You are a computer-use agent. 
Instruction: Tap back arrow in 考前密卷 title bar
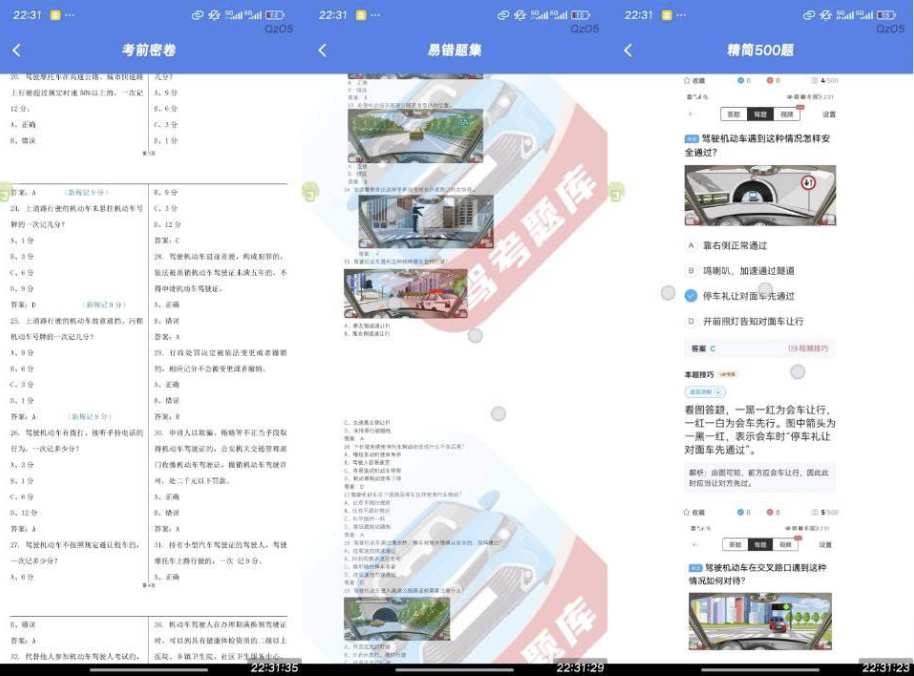(18, 48)
